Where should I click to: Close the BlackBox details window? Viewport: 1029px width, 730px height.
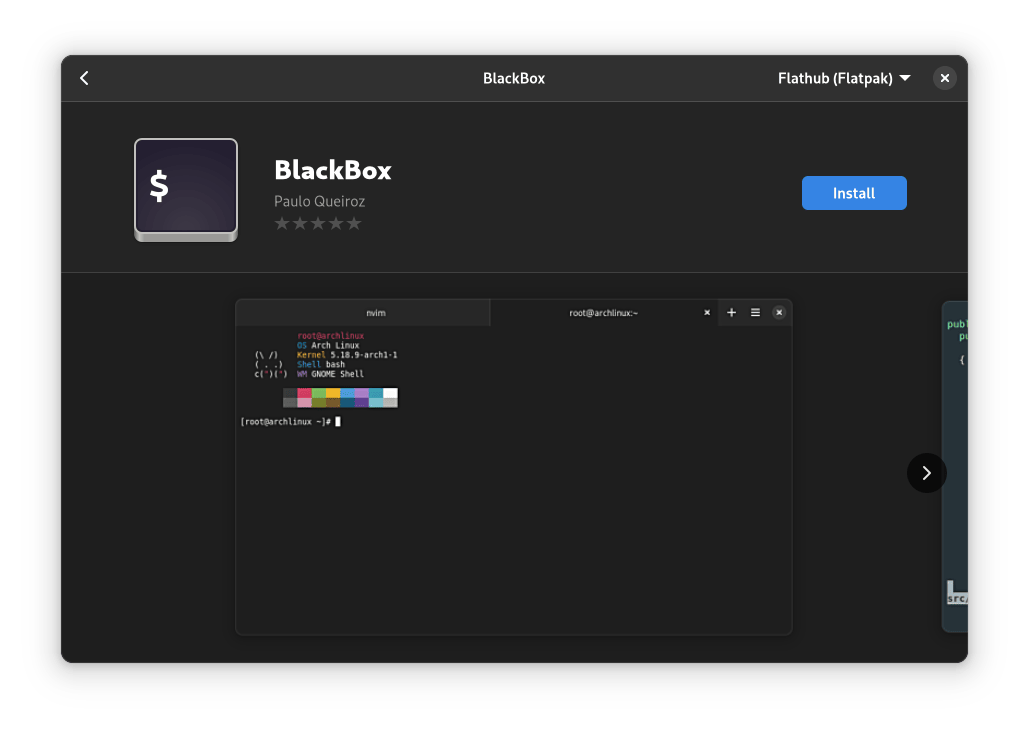944,78
